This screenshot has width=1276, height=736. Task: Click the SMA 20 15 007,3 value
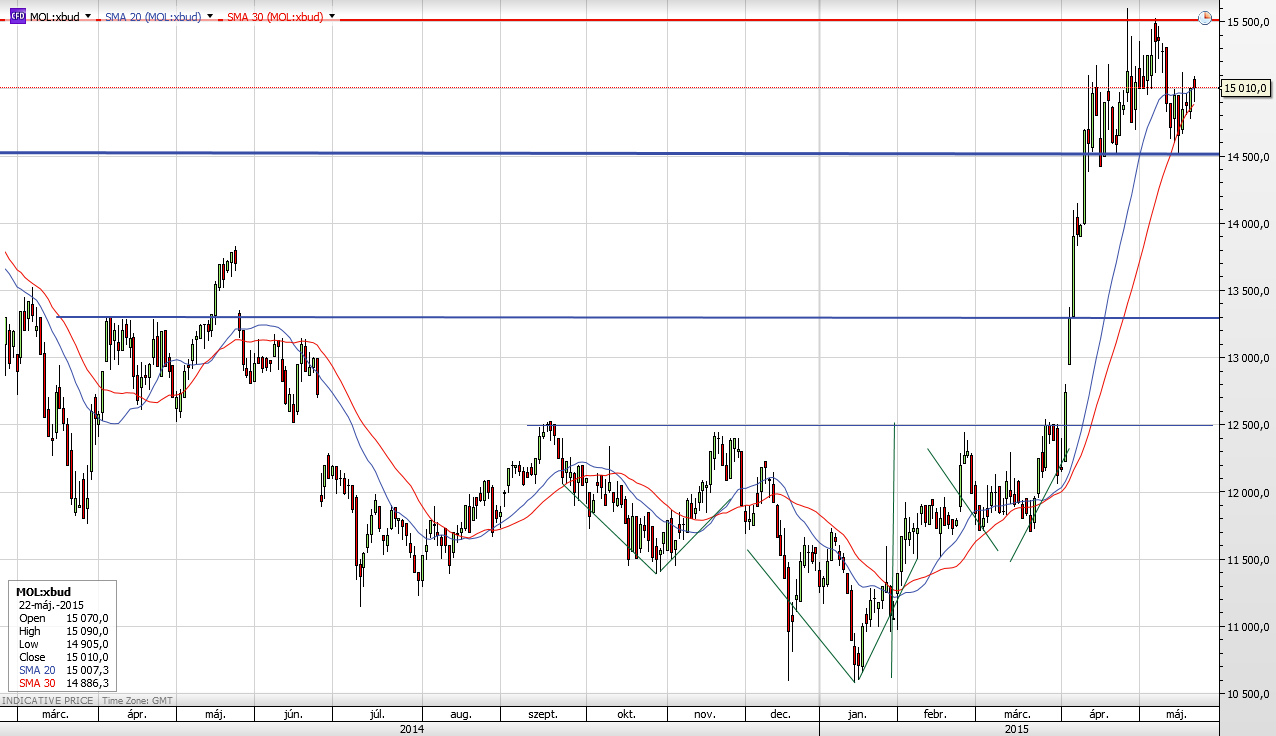click(85, 670)
